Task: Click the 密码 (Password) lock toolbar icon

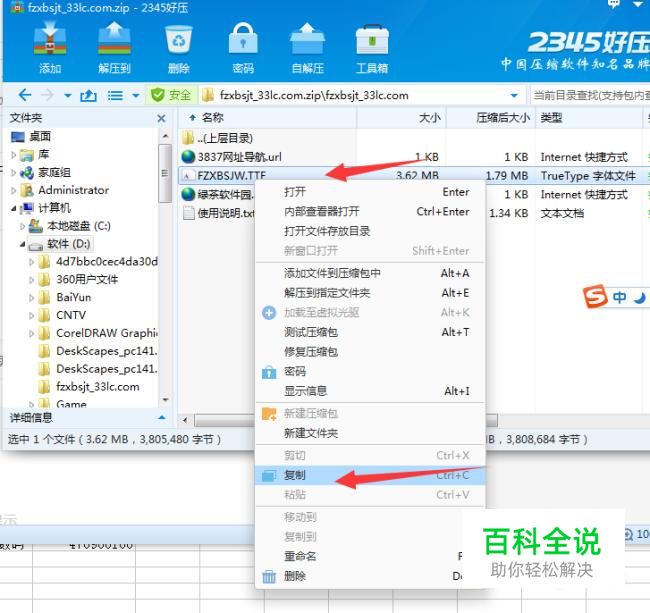Action: click(243, 39)
